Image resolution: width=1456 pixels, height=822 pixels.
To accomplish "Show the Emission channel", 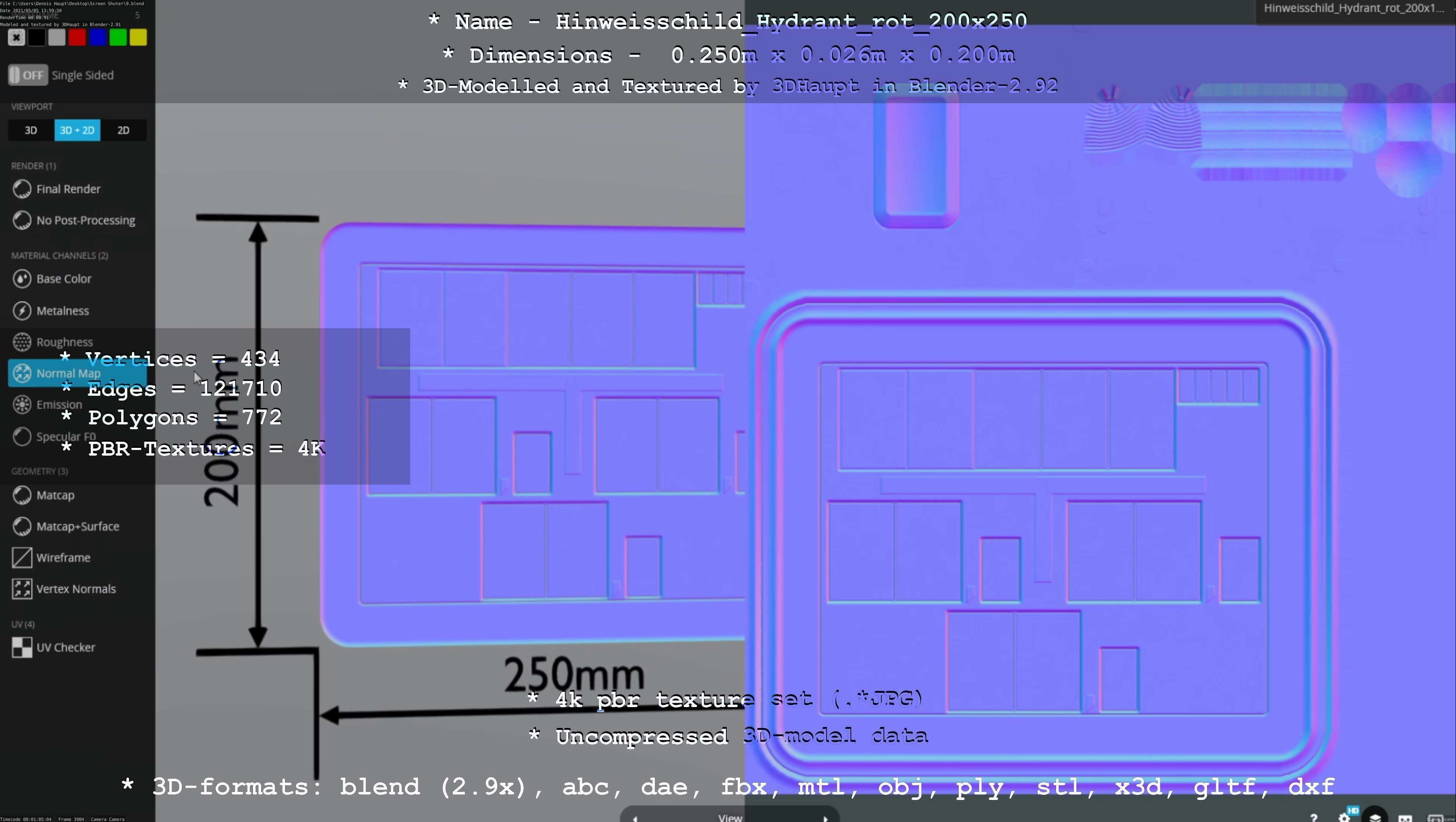I will click(47, 405).
